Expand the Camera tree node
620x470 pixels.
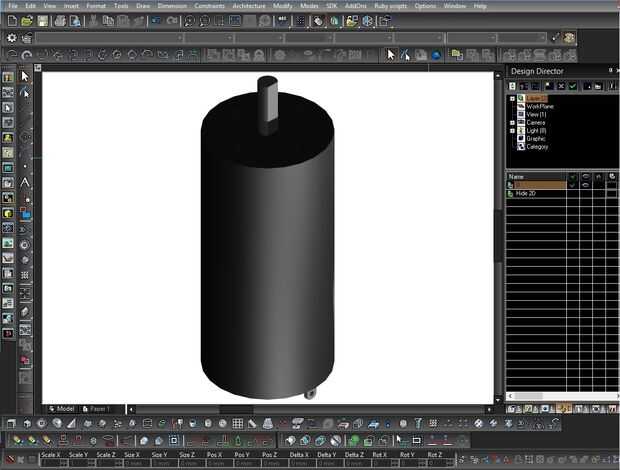pos(512,122)
